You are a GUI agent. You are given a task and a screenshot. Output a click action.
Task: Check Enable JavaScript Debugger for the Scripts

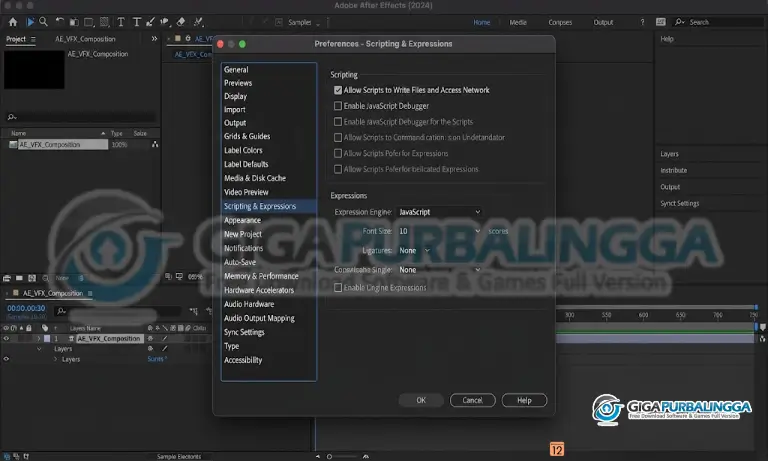tap(338, 121)
